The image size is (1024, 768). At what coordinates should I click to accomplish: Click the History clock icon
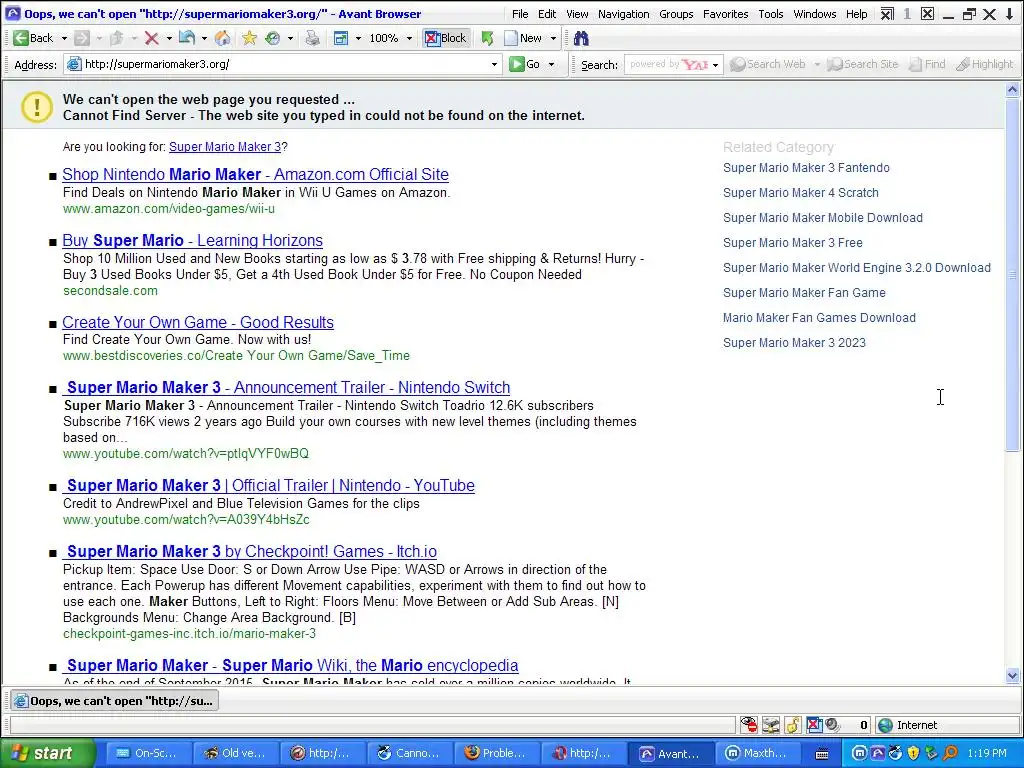(272, 39)
